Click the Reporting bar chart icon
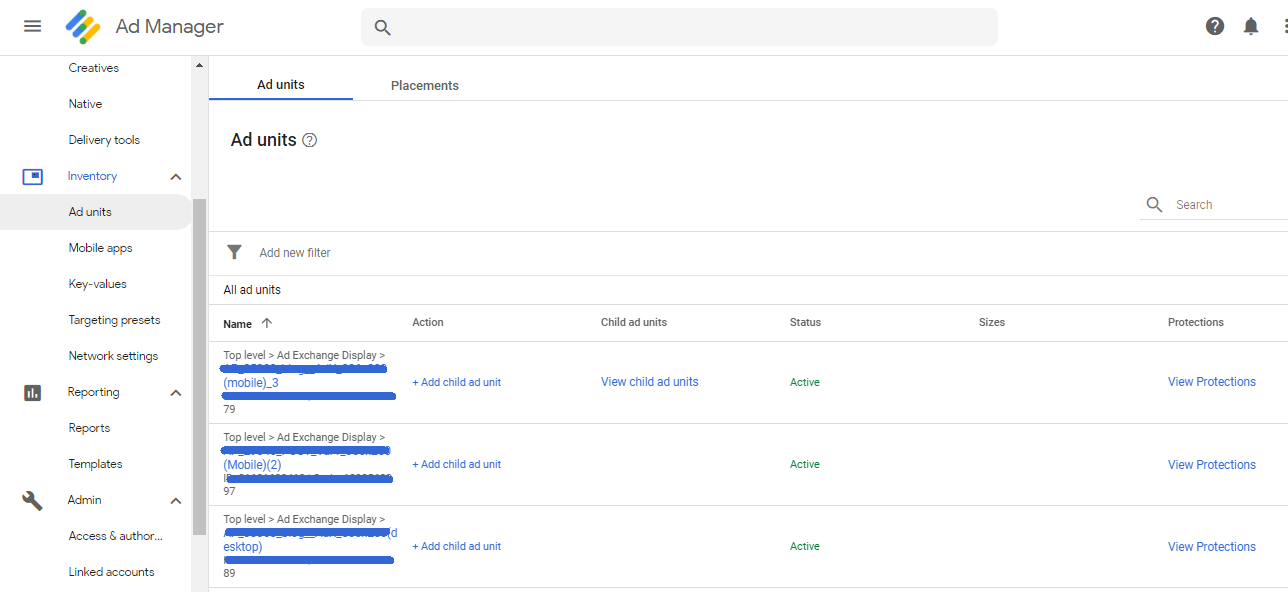The width and height of the screenshot is (1288, 592). click(32, 392)
